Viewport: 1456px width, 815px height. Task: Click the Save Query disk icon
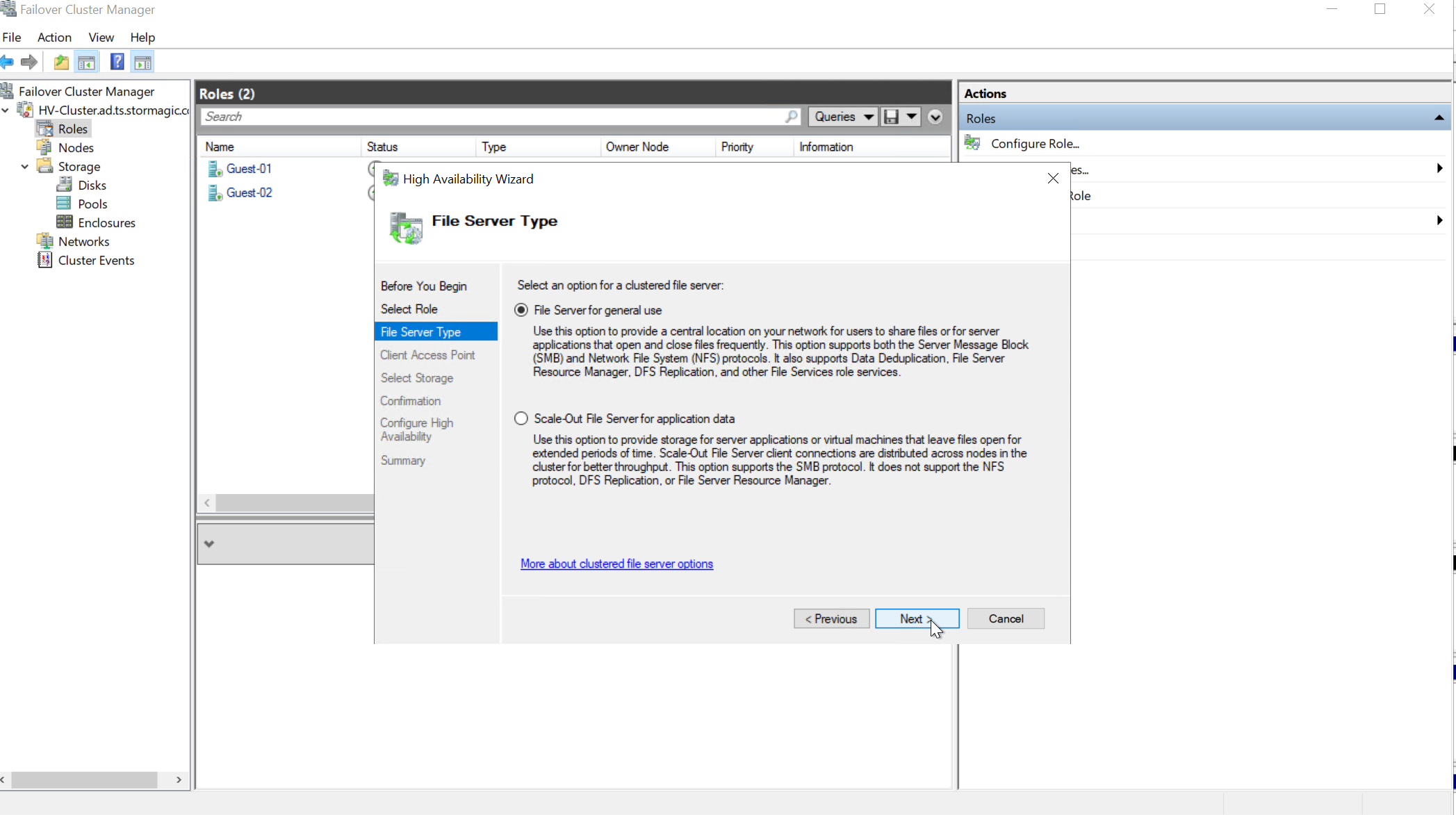coord(891,117)
